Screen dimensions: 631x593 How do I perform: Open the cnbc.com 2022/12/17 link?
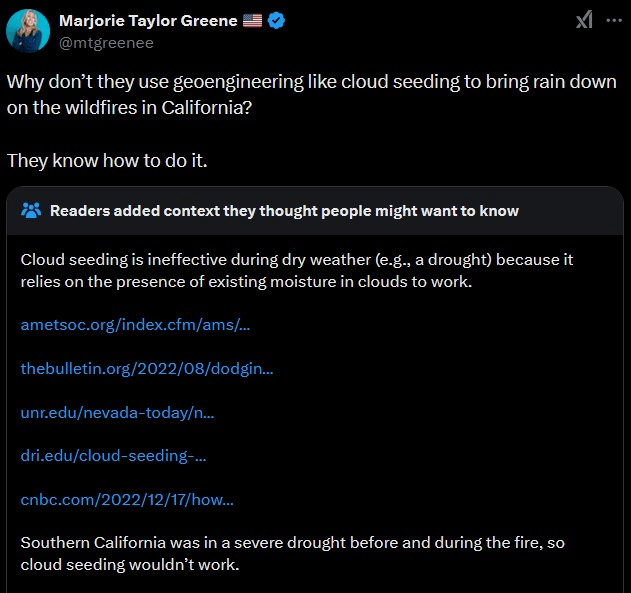[x=126, y=500]
